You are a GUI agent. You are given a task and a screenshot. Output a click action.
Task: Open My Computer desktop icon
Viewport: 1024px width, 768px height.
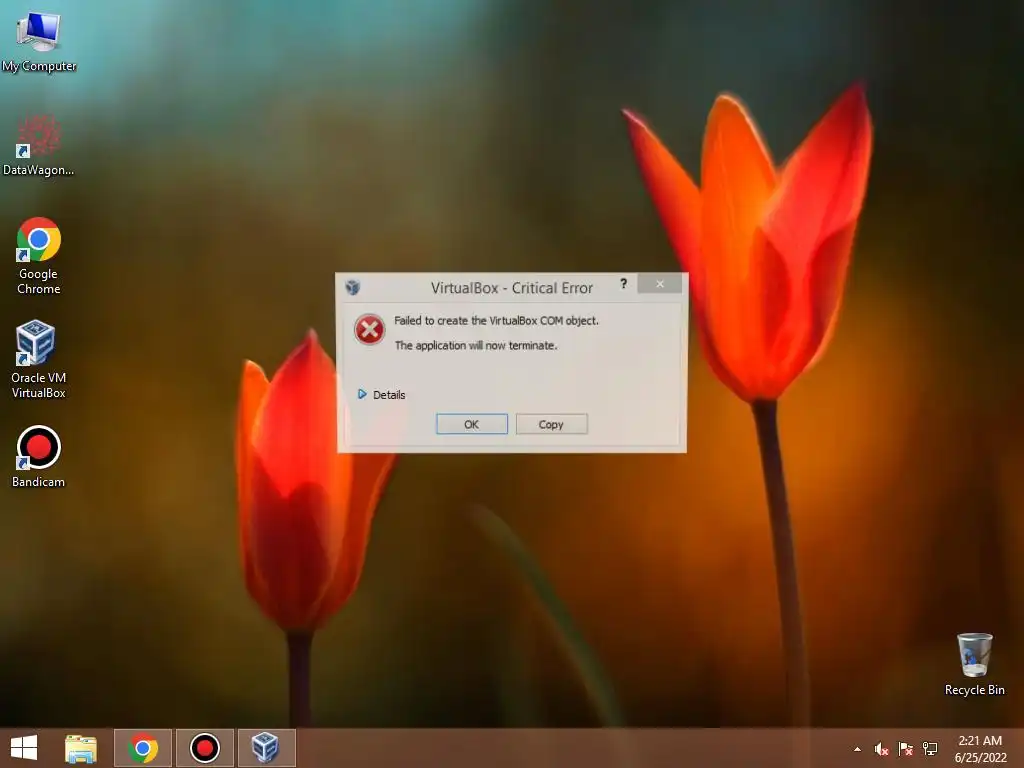pos(39,40)
